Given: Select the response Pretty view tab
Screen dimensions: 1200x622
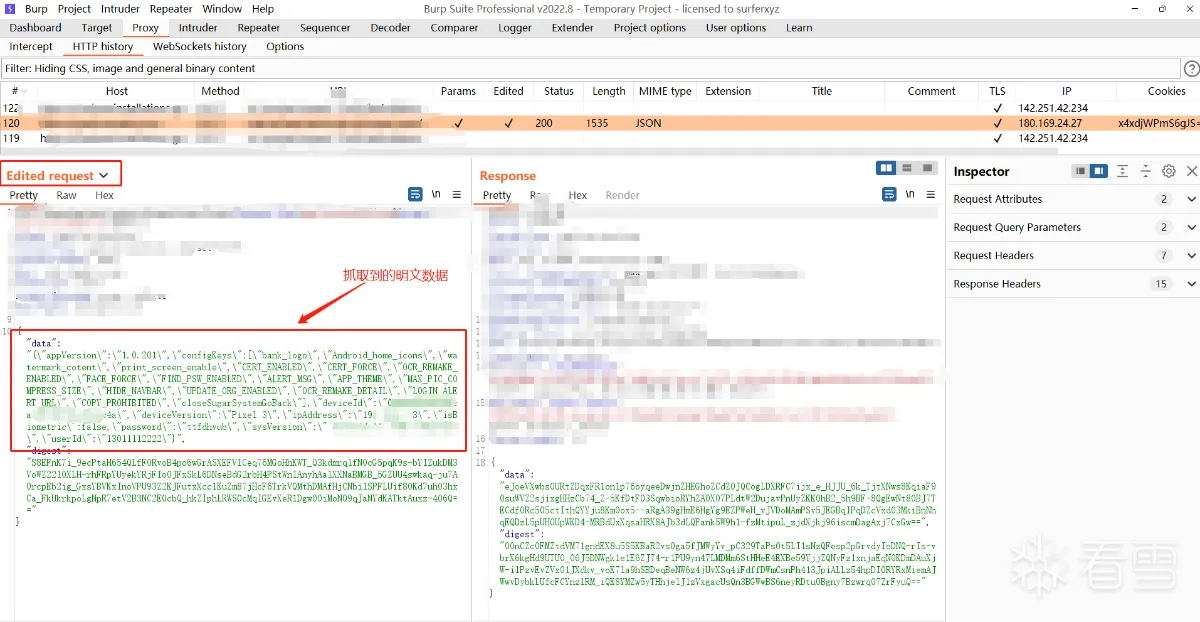Looking at the screenshot, I should tap(497, 195).
